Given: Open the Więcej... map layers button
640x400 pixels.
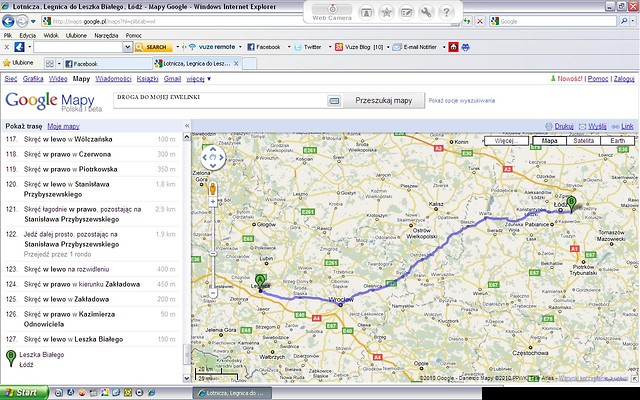Looking at the screenshot, I should (x=507, y=141).
